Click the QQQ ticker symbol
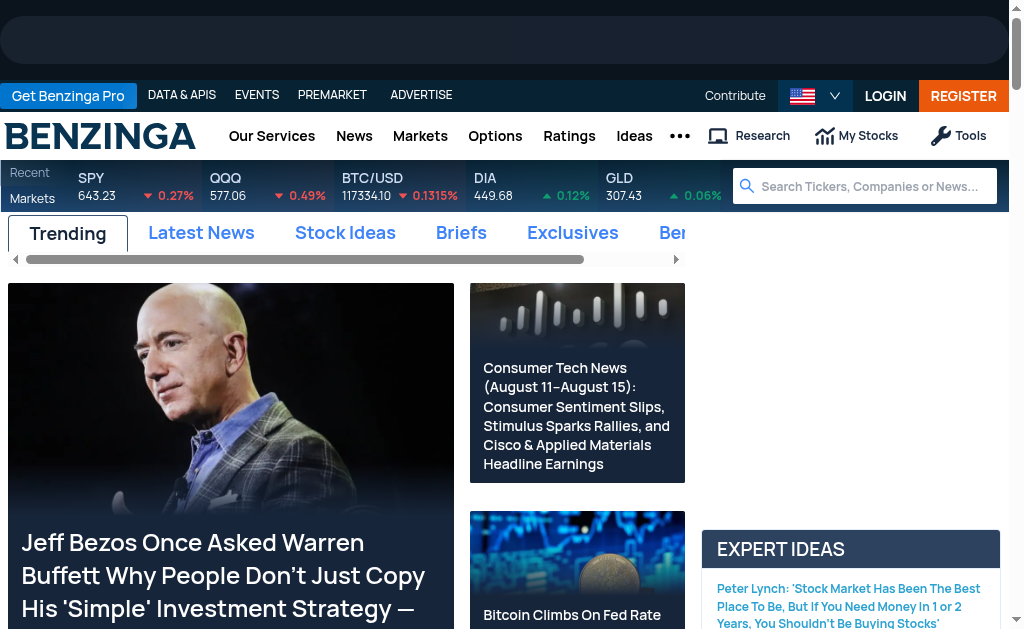The height and width of the screenshot is (629, 1024). click(225, 178)
